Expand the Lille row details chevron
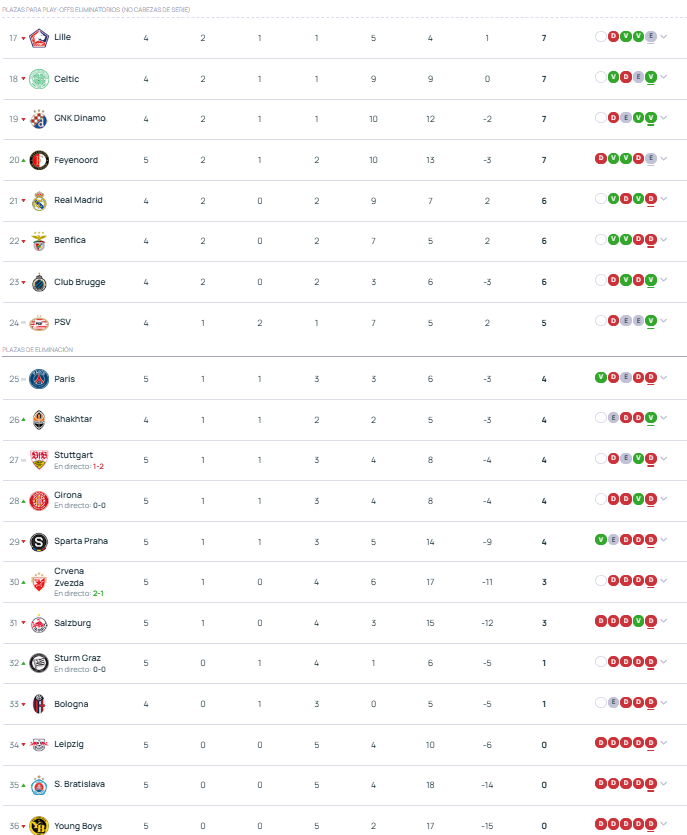 [664, 37]
